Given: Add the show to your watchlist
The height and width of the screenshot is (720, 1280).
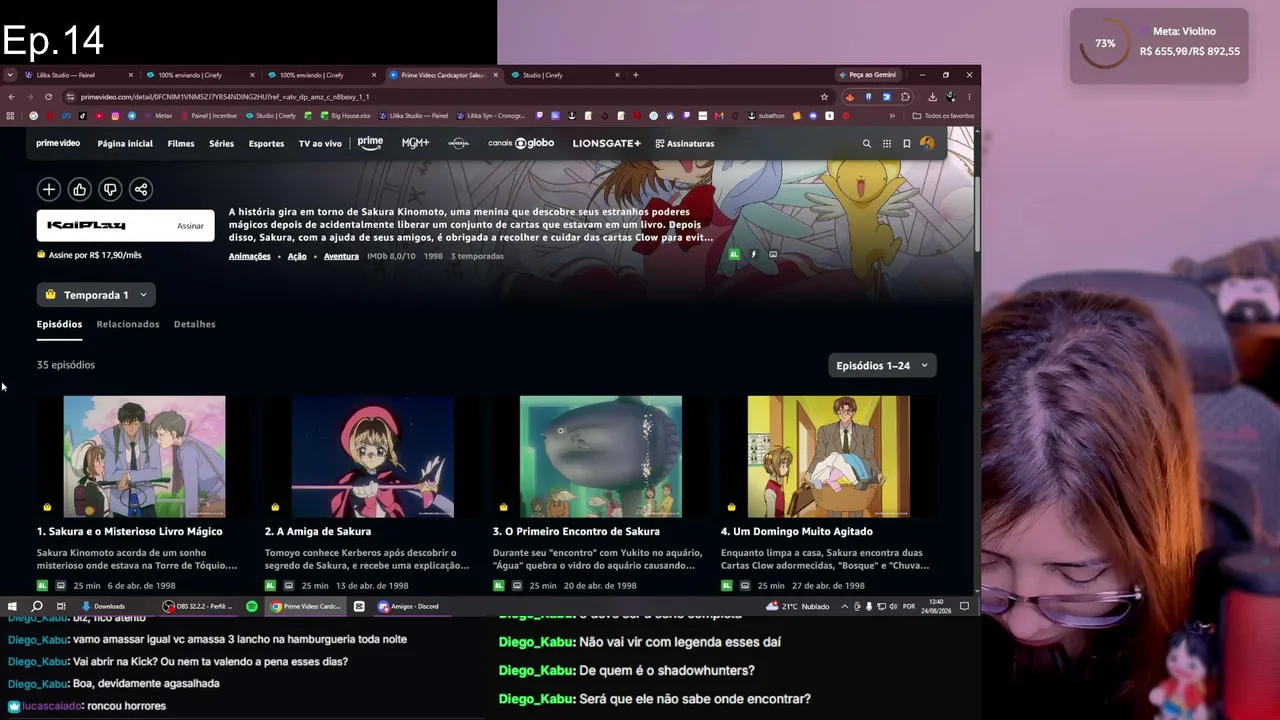Looking at the screenshot, I should click(49, 189).
